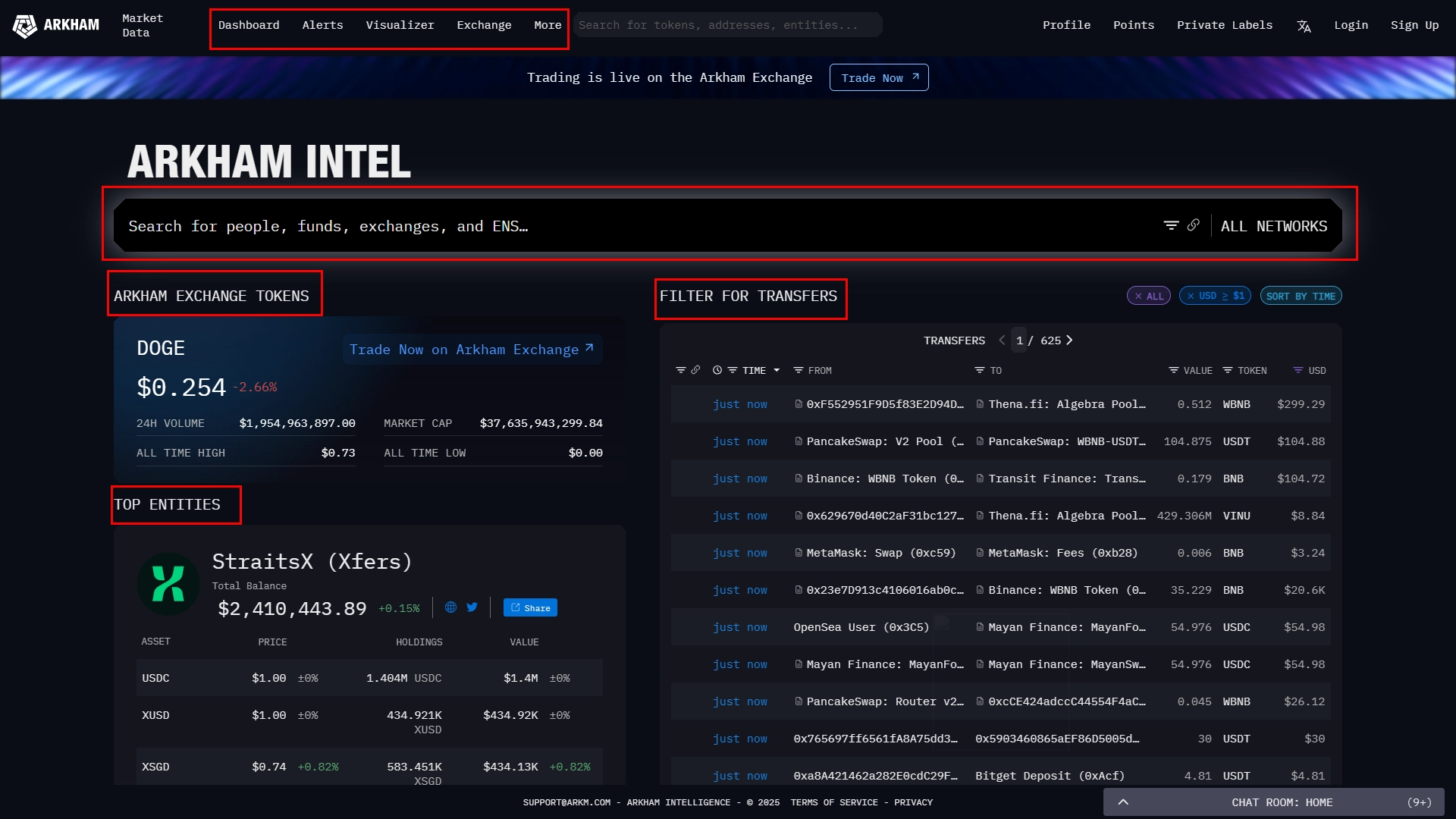Go to next transfers page arrow
This screenshot has height=819, width=1456.
[x=1069, y=340]
